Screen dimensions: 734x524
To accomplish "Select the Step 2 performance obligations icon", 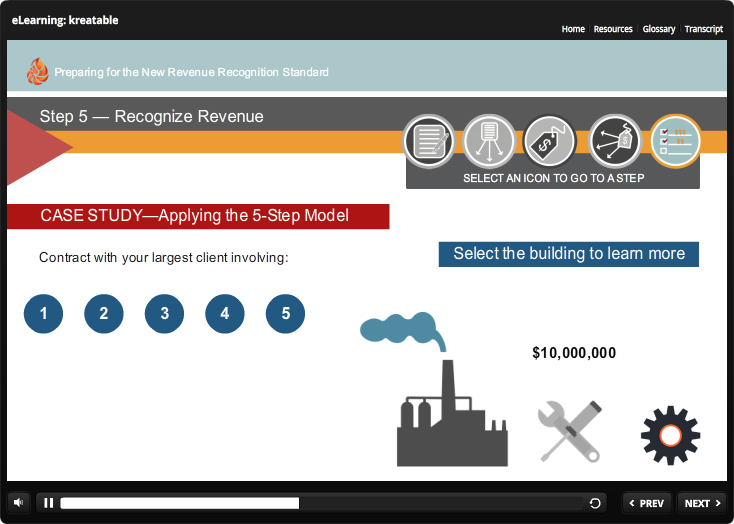I will coord(490,142).
